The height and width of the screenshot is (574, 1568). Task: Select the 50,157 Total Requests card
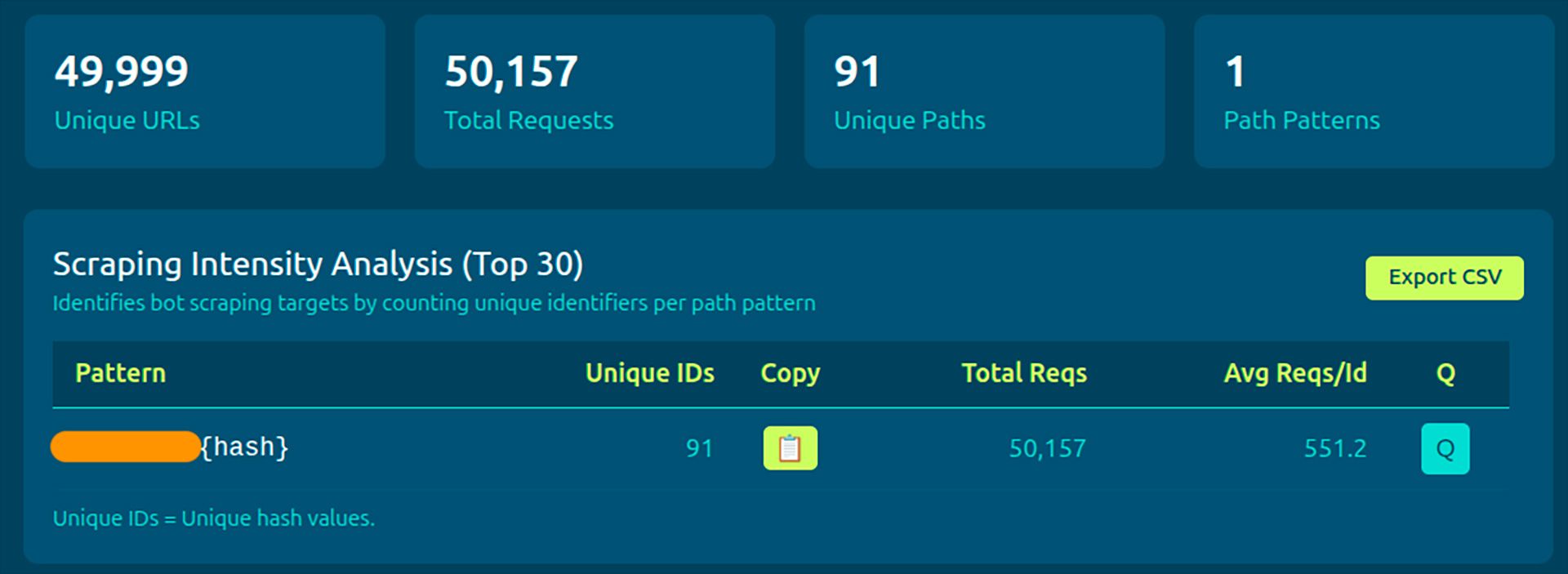594,91
